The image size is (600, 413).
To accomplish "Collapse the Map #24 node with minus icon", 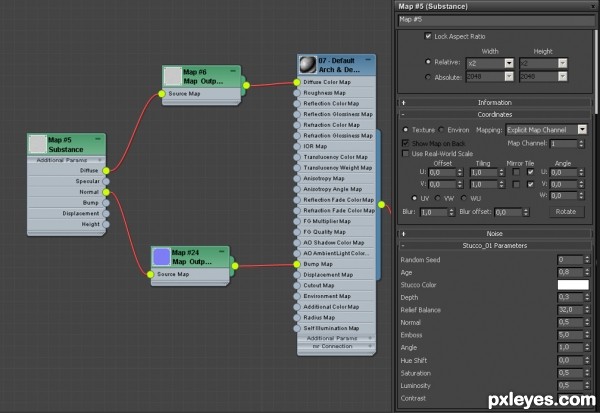I will click(222, 251).
